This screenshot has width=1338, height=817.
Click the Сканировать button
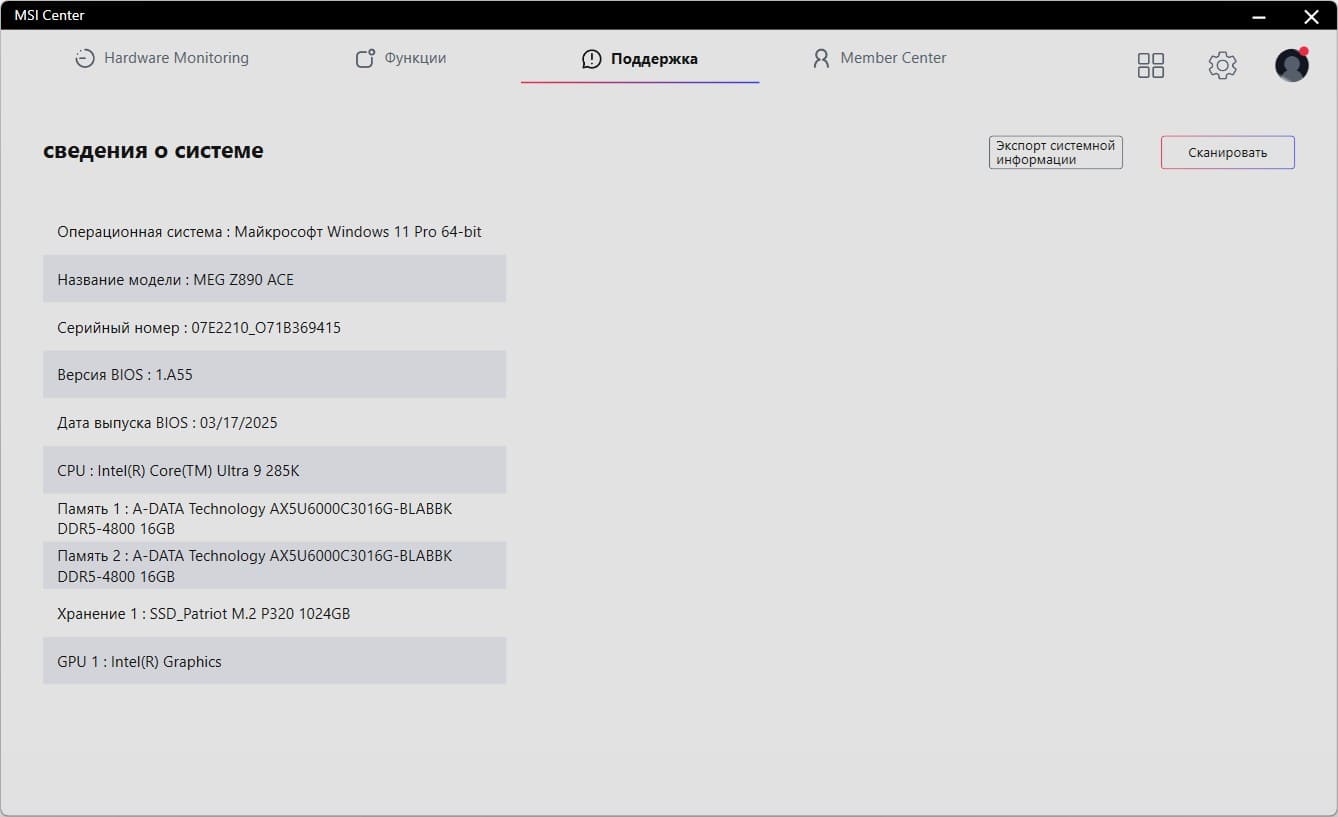coord(1228,152)
